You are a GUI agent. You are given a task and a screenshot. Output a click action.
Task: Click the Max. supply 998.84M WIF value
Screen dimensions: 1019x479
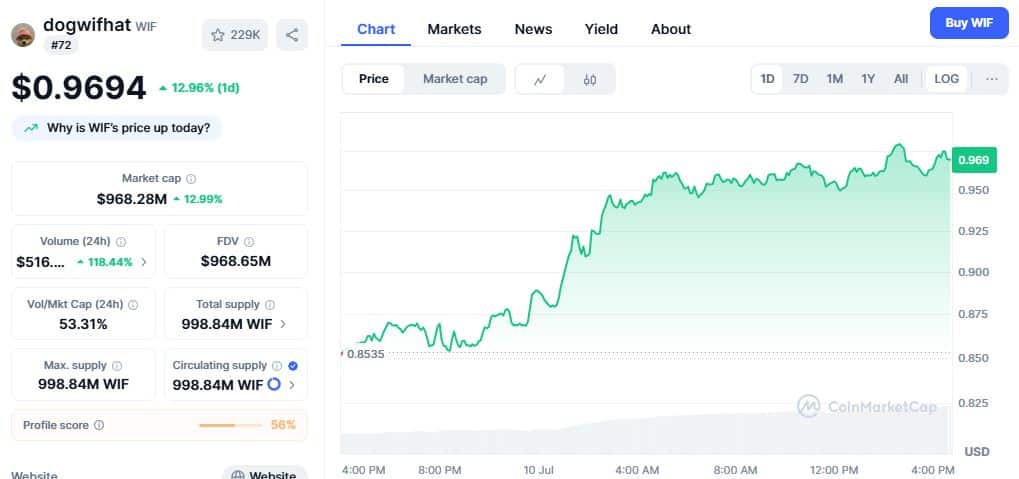(x=83, y=384)
